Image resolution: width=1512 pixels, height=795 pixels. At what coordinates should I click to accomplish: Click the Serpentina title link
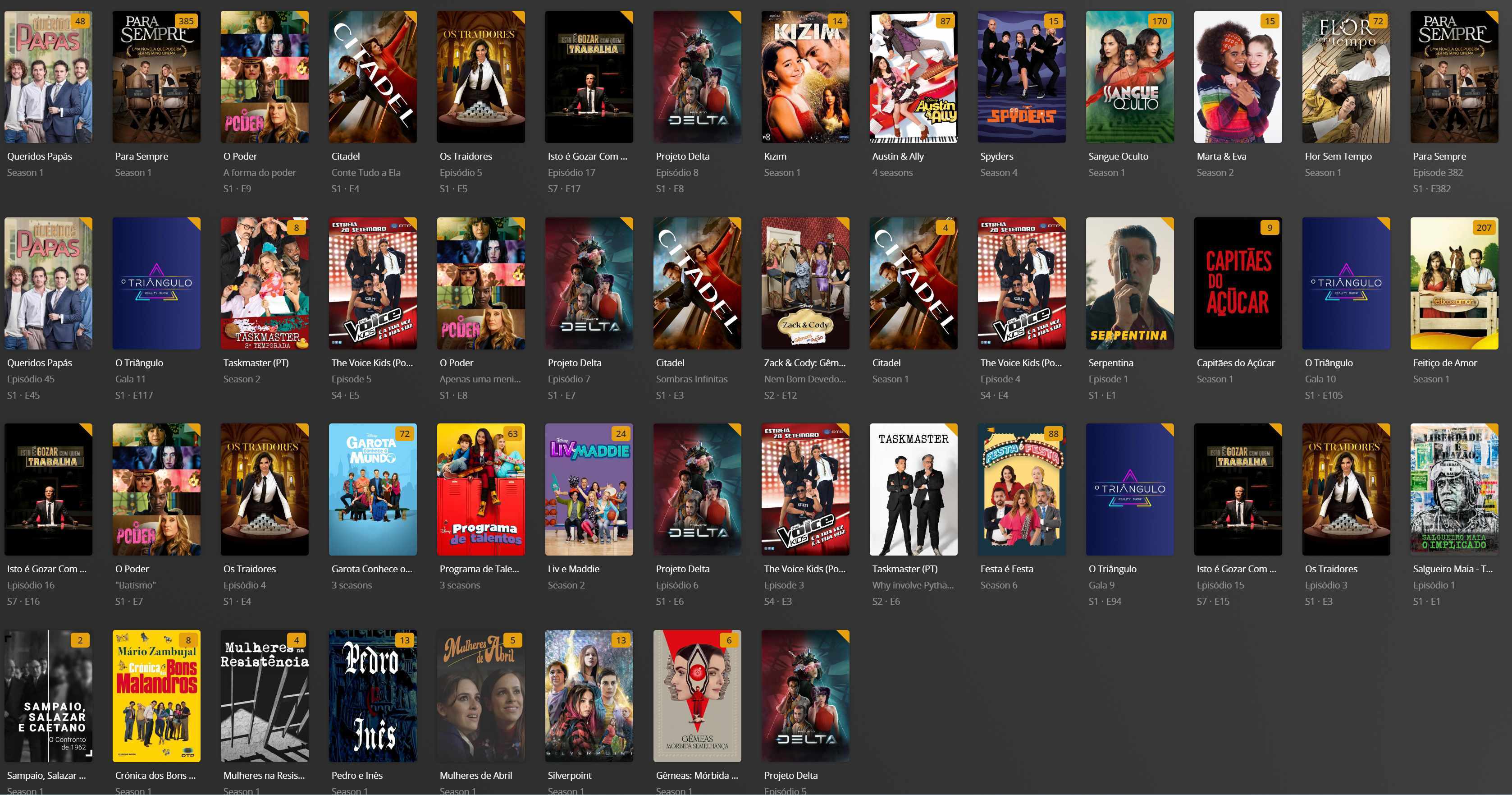click(1110, 363)
